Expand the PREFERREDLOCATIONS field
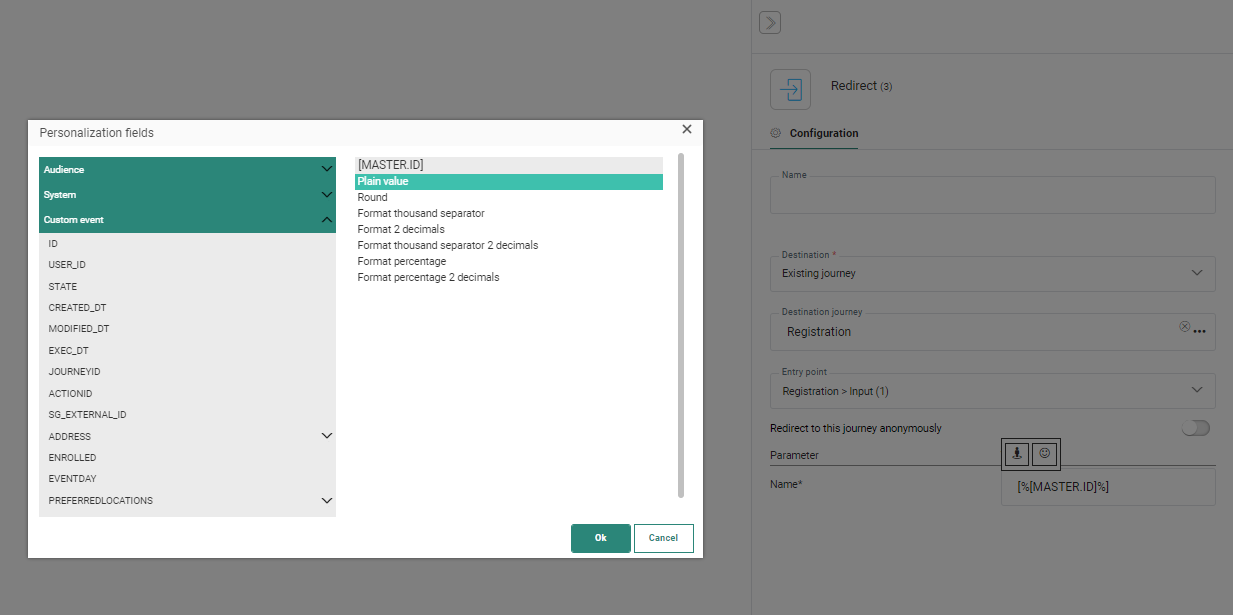This screenshot has height=615, width=1233. coord(326,500)
